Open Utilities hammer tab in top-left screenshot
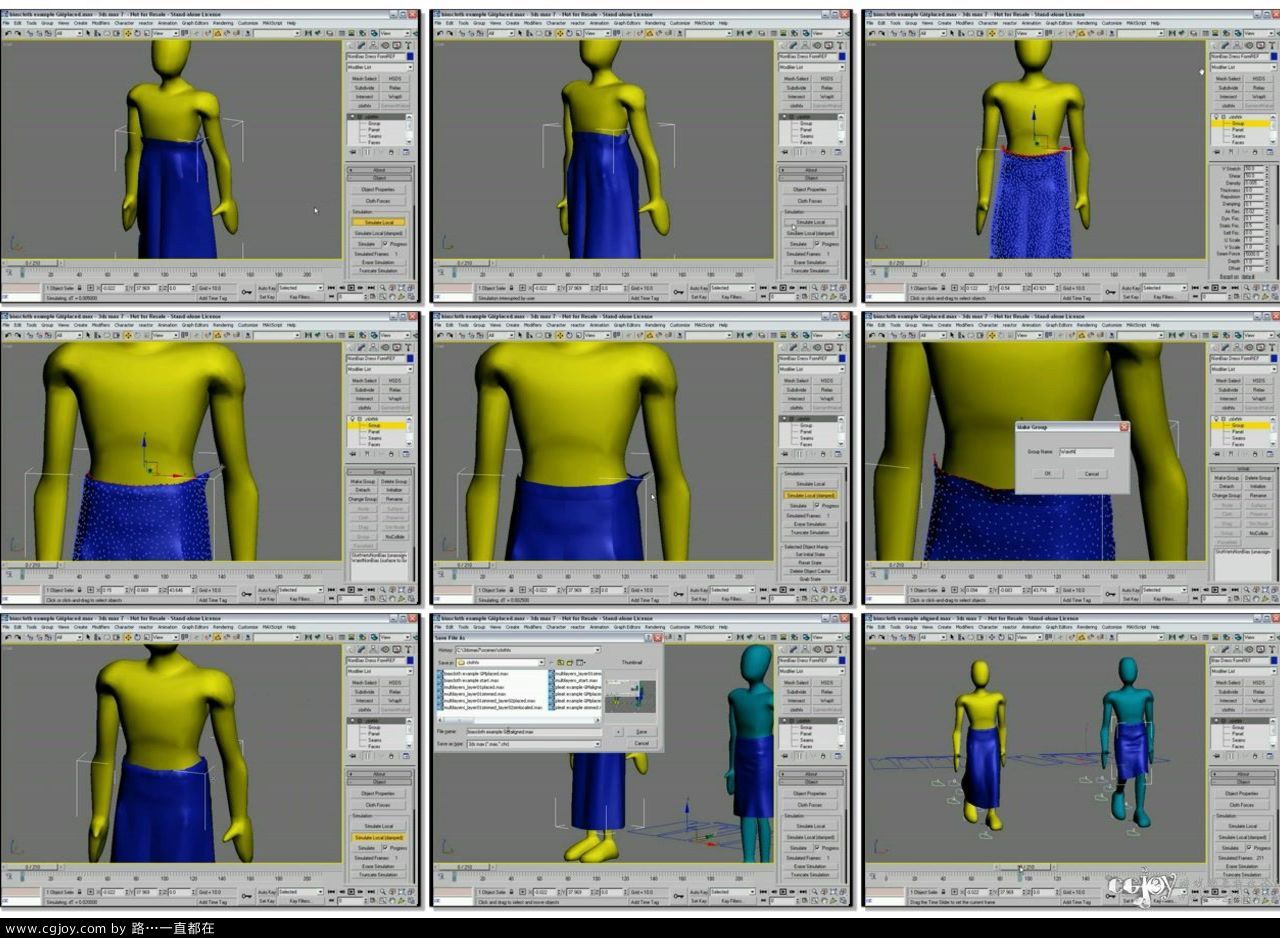Screen dimensions: 1280x938 pyautogui.click(x=408, y=45)
